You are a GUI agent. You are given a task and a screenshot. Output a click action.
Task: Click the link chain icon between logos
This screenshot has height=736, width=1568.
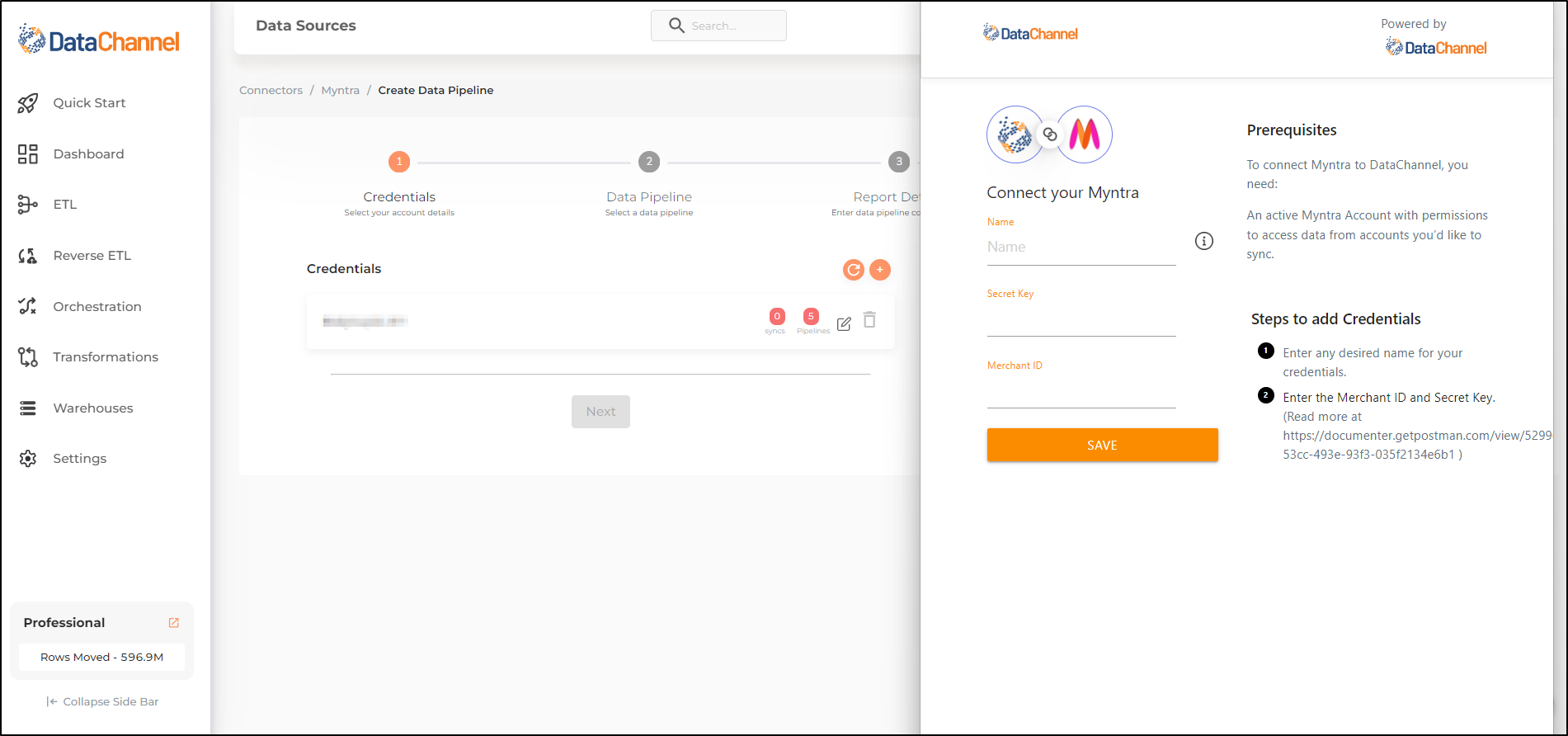pyautogui.click(x=1050, y=134)
